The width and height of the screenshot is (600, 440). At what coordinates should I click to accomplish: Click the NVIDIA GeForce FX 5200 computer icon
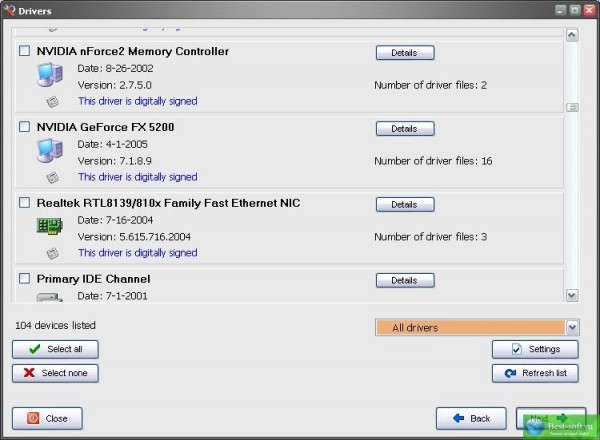click(50, 150)
